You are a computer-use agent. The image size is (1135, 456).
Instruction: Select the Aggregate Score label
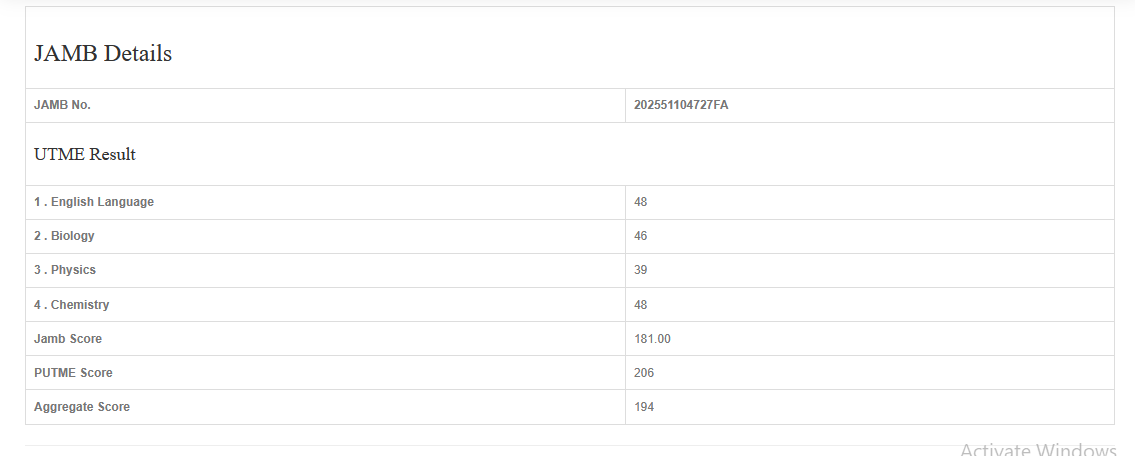coord(82,407)
